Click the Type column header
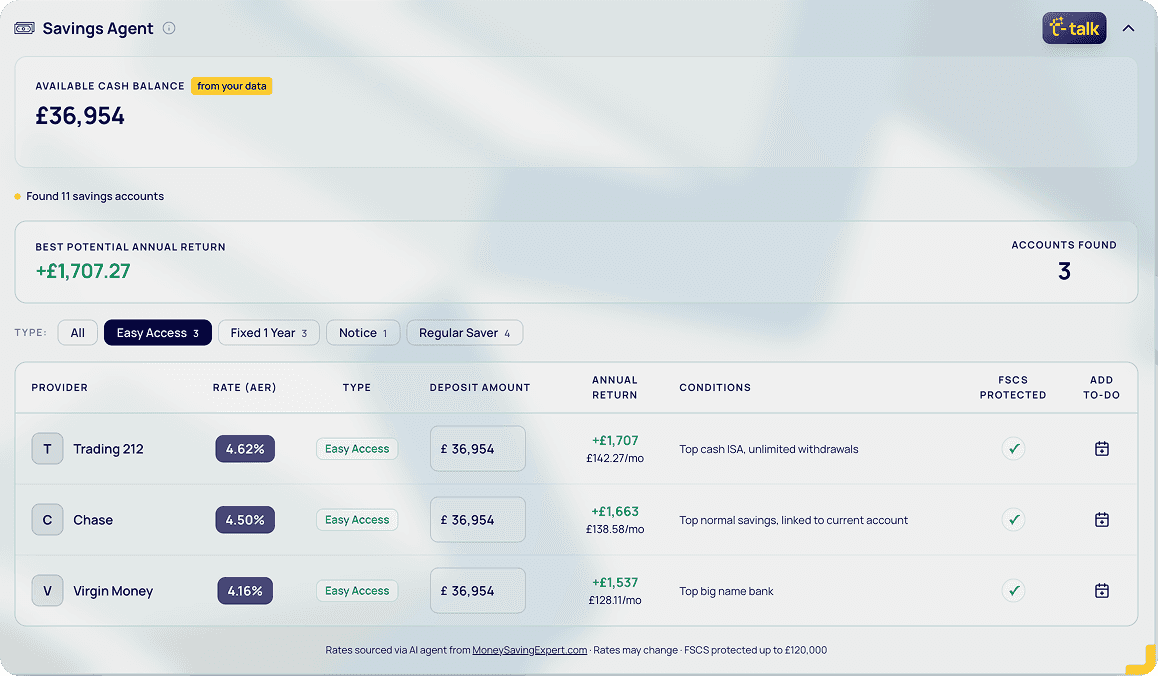 [357, 387]
